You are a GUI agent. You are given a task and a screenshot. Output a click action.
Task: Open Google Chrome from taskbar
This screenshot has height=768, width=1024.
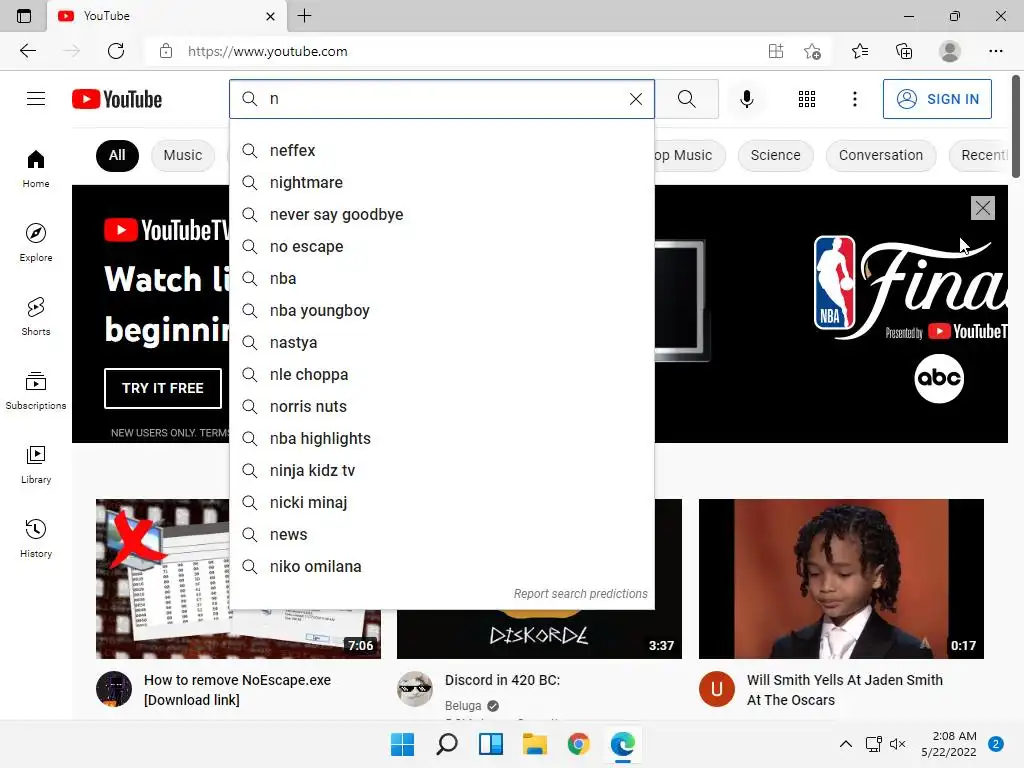point(578,744)
